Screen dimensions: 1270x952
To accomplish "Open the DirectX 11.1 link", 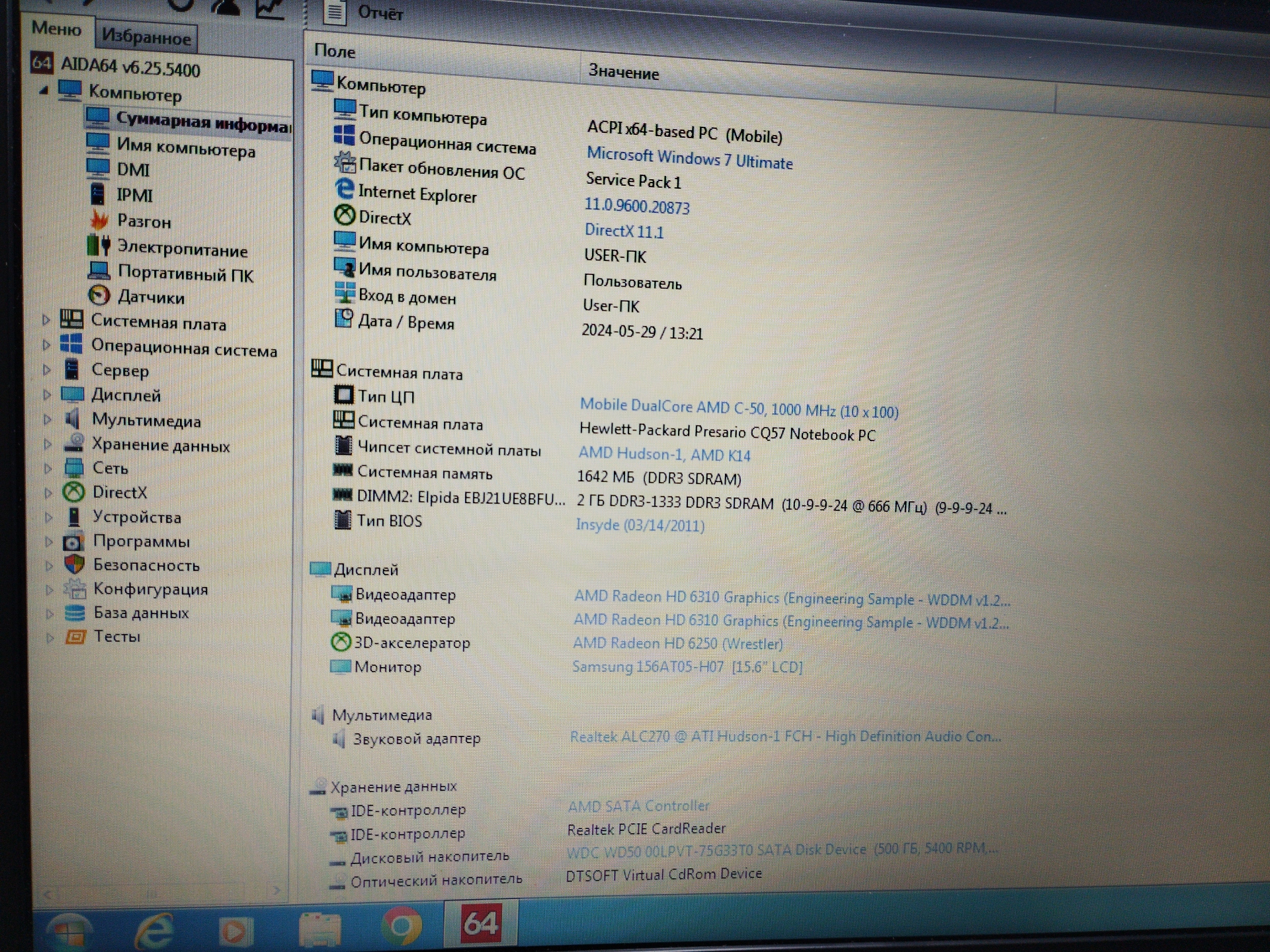I will [x=624, y=231].
